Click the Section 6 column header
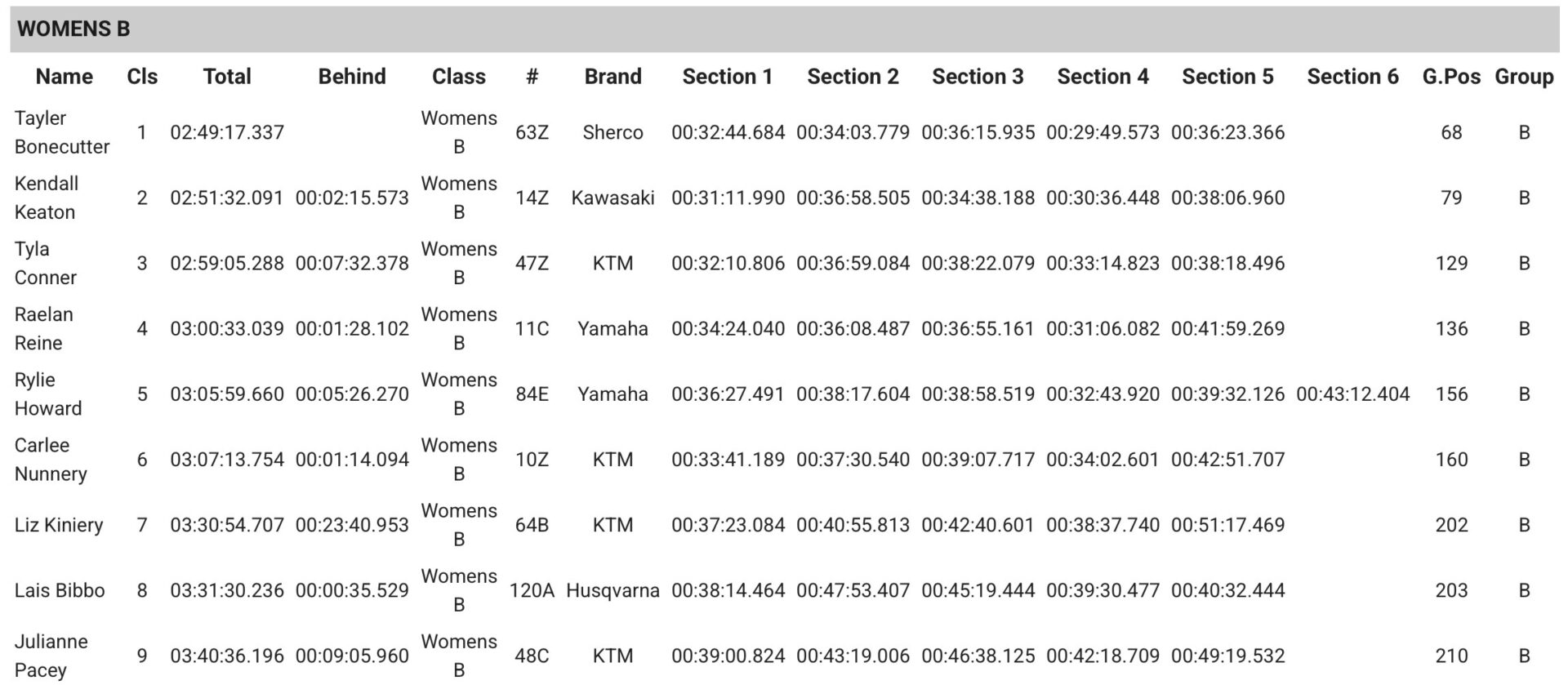1568x685 pixels. pos(1352,77)
